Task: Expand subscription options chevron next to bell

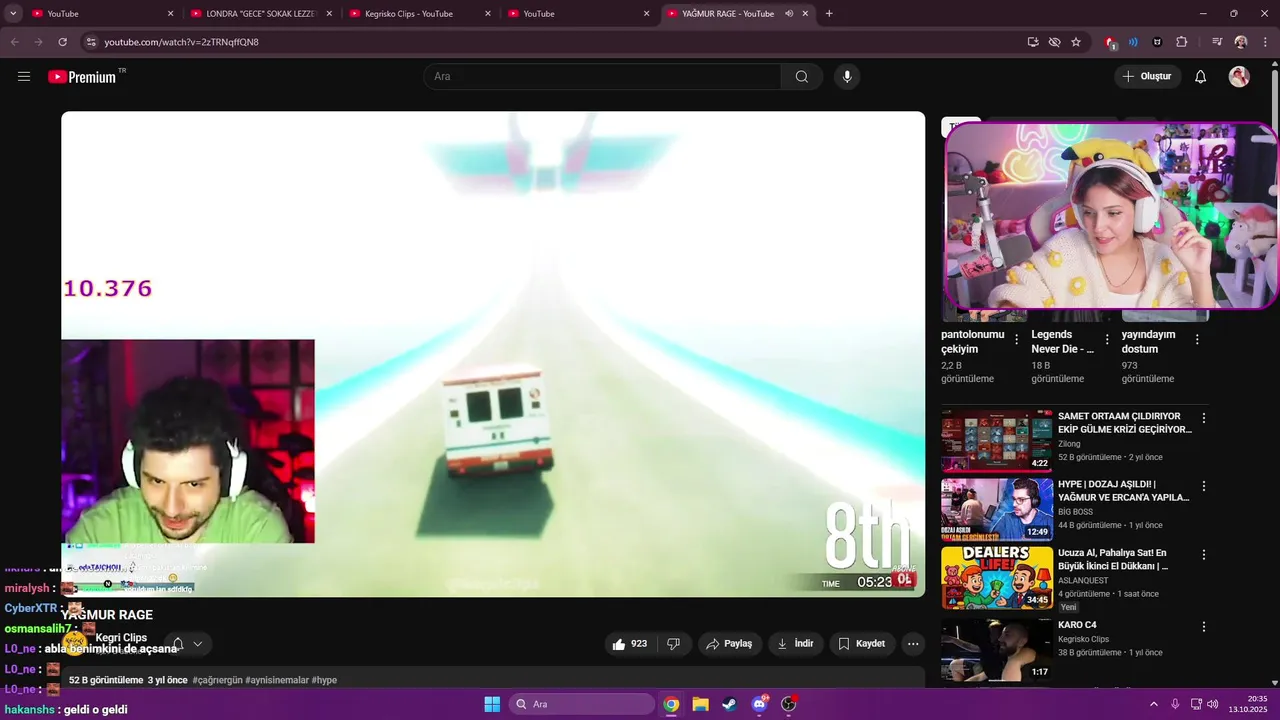Action: point(198,644)
